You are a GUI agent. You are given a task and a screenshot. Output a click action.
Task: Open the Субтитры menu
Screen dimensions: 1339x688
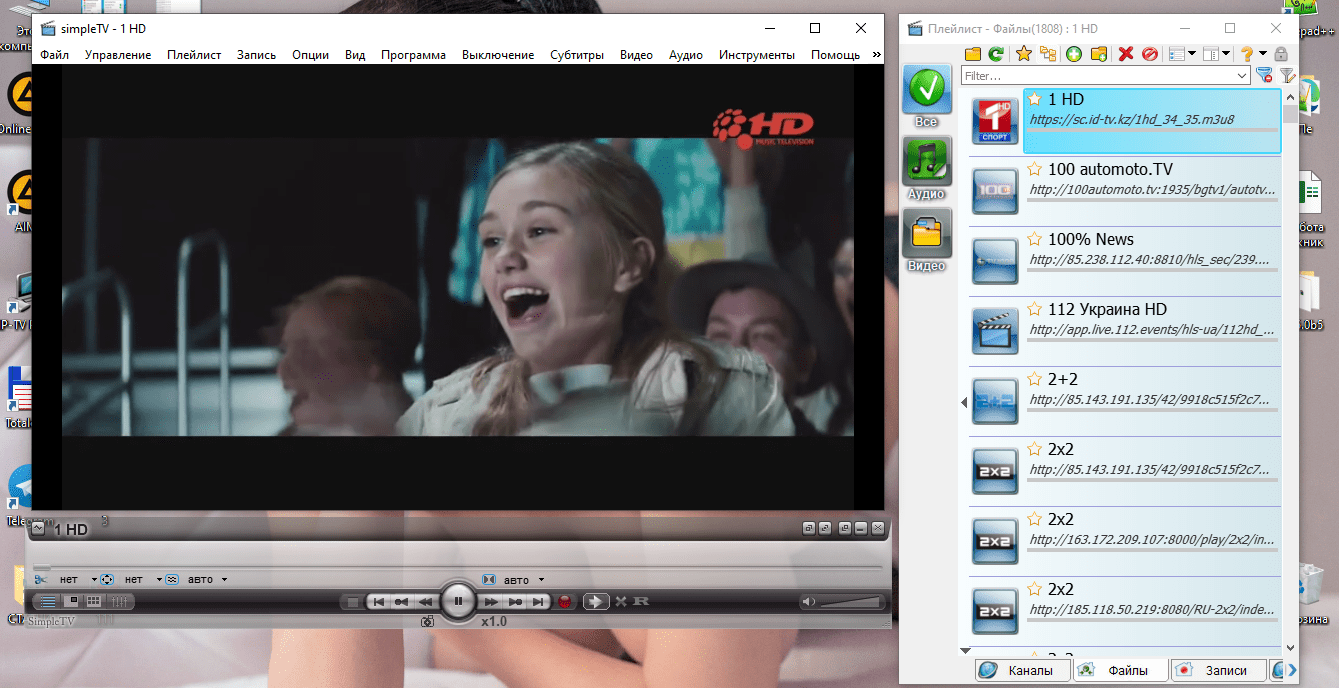[x=577, y=55]
